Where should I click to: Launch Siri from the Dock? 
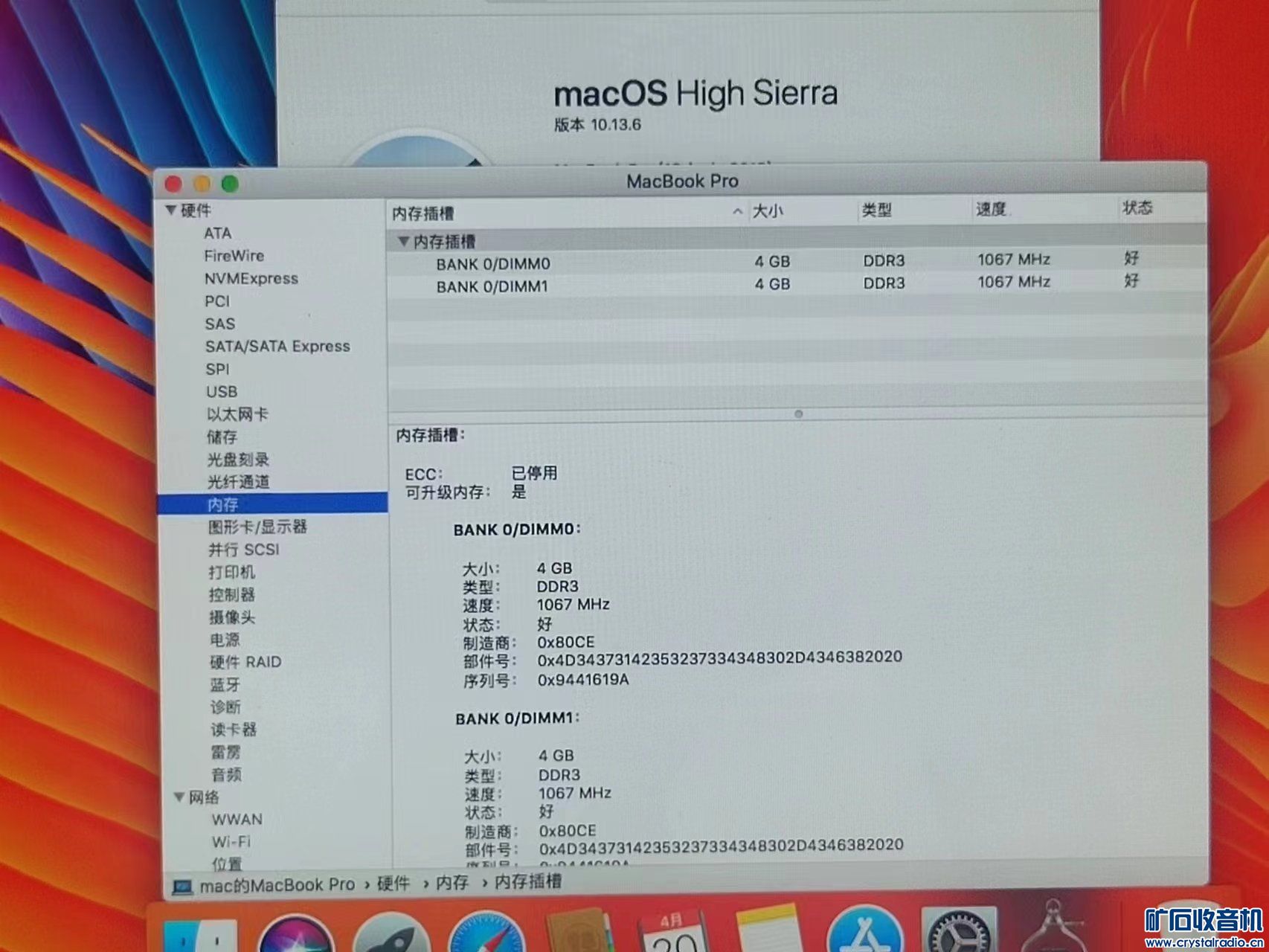click(x=295, y=934)
